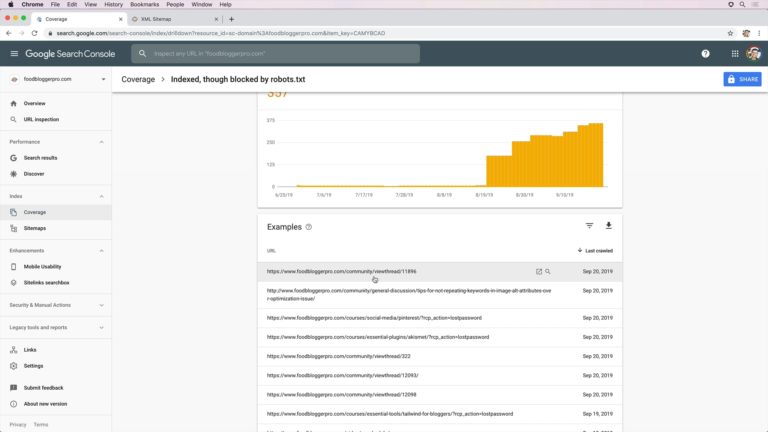Click the Coverage pages icon
Image resolution: width=768 pixels, height=432 pixels.
click(x=13, y=213)
